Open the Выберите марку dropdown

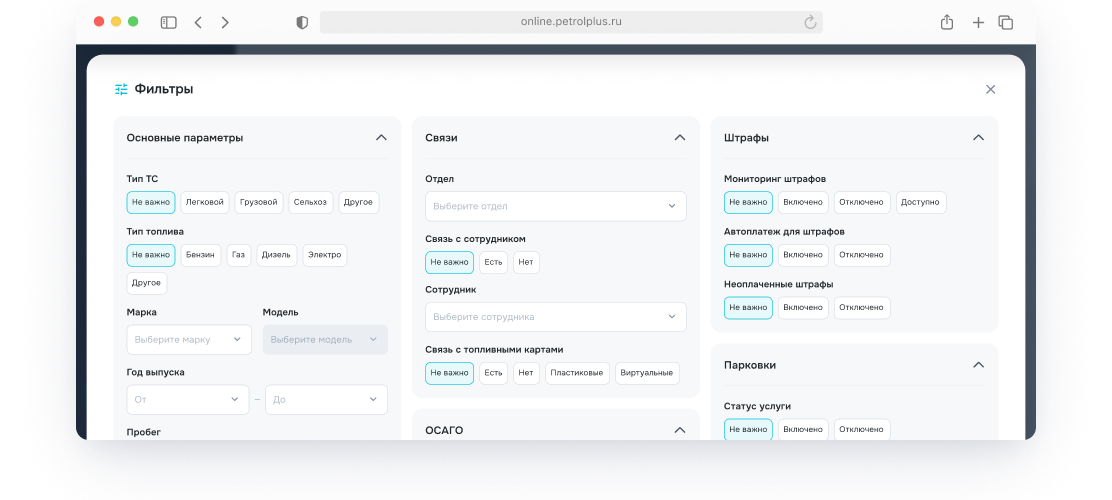coord(189,340)
